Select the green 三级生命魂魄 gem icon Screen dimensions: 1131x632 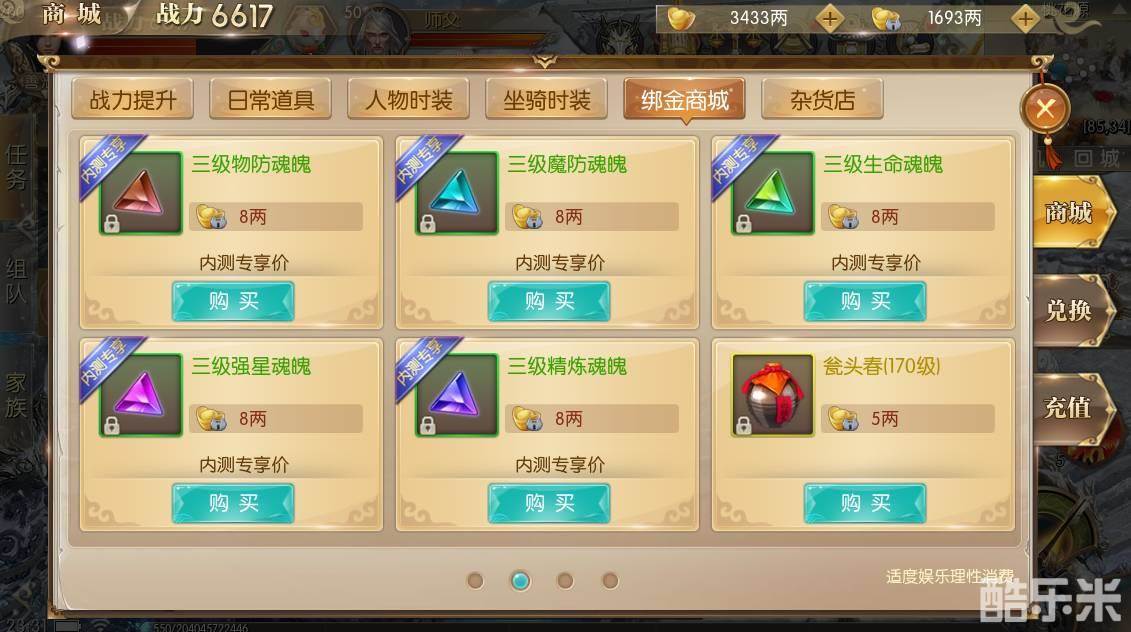[x=773, y=193]
